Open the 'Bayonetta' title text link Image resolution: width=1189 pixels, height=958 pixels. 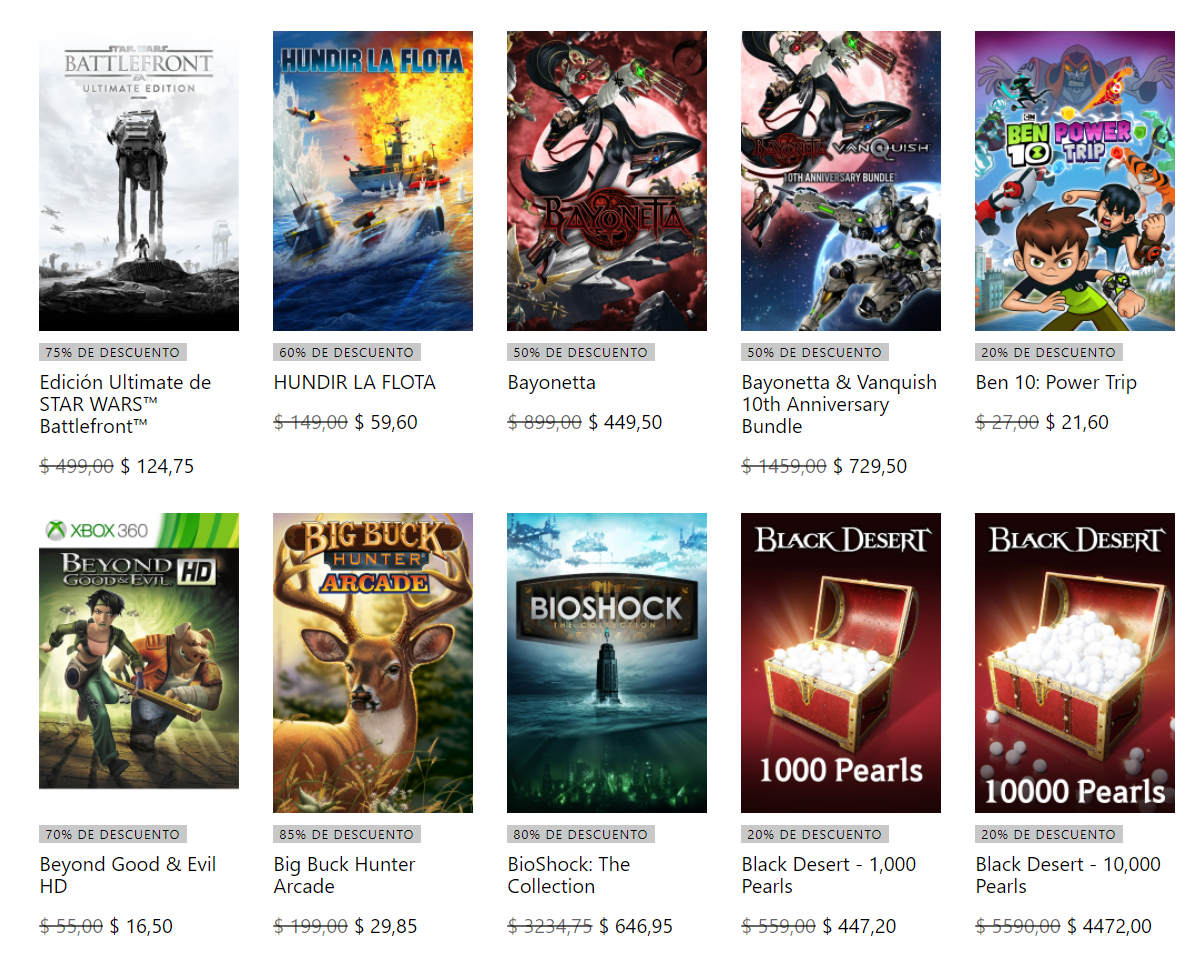click(552, 382)
